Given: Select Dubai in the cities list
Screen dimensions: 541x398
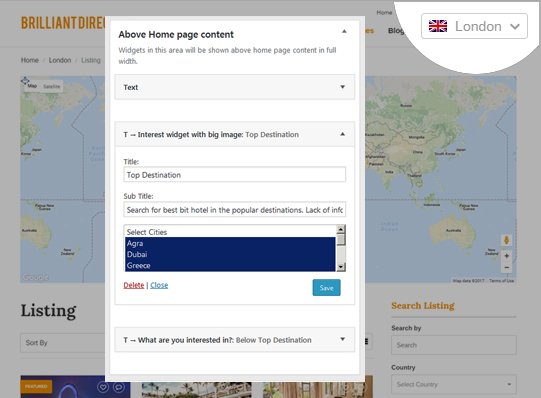Looking at the screenshot, I should pyautogui.click(x=230, y=254).
